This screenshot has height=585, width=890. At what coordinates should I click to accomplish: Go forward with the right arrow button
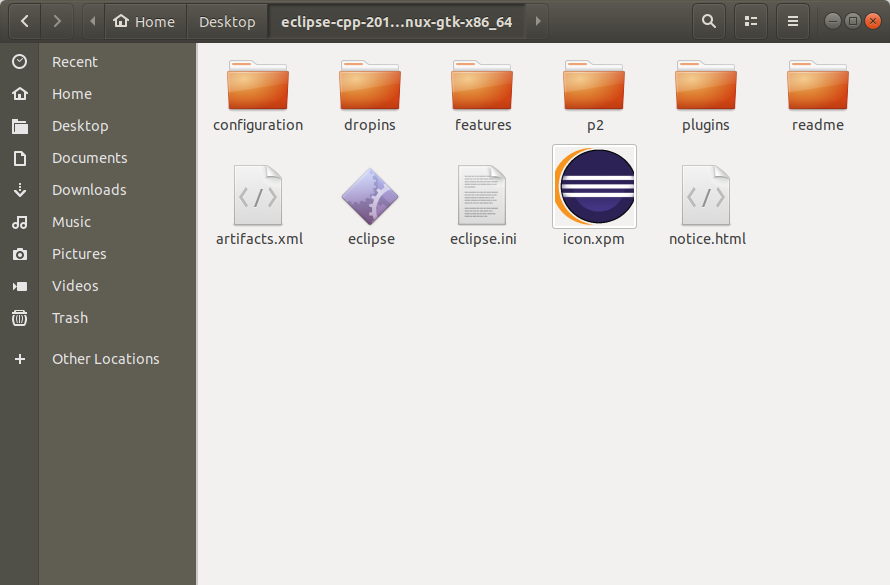click(x=57, y=22)
